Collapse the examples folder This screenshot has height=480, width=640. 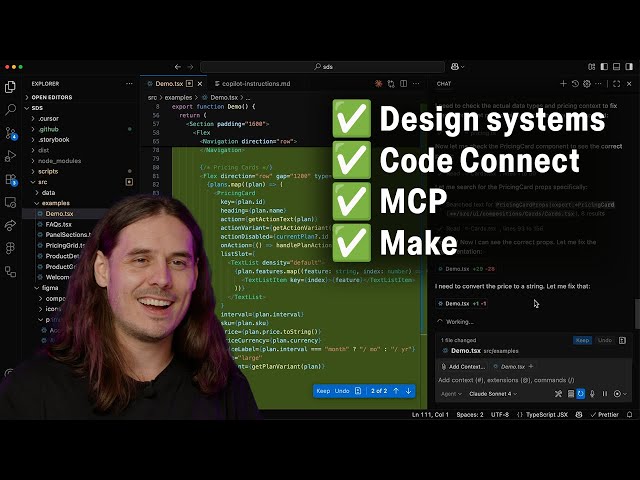(56, 203)
